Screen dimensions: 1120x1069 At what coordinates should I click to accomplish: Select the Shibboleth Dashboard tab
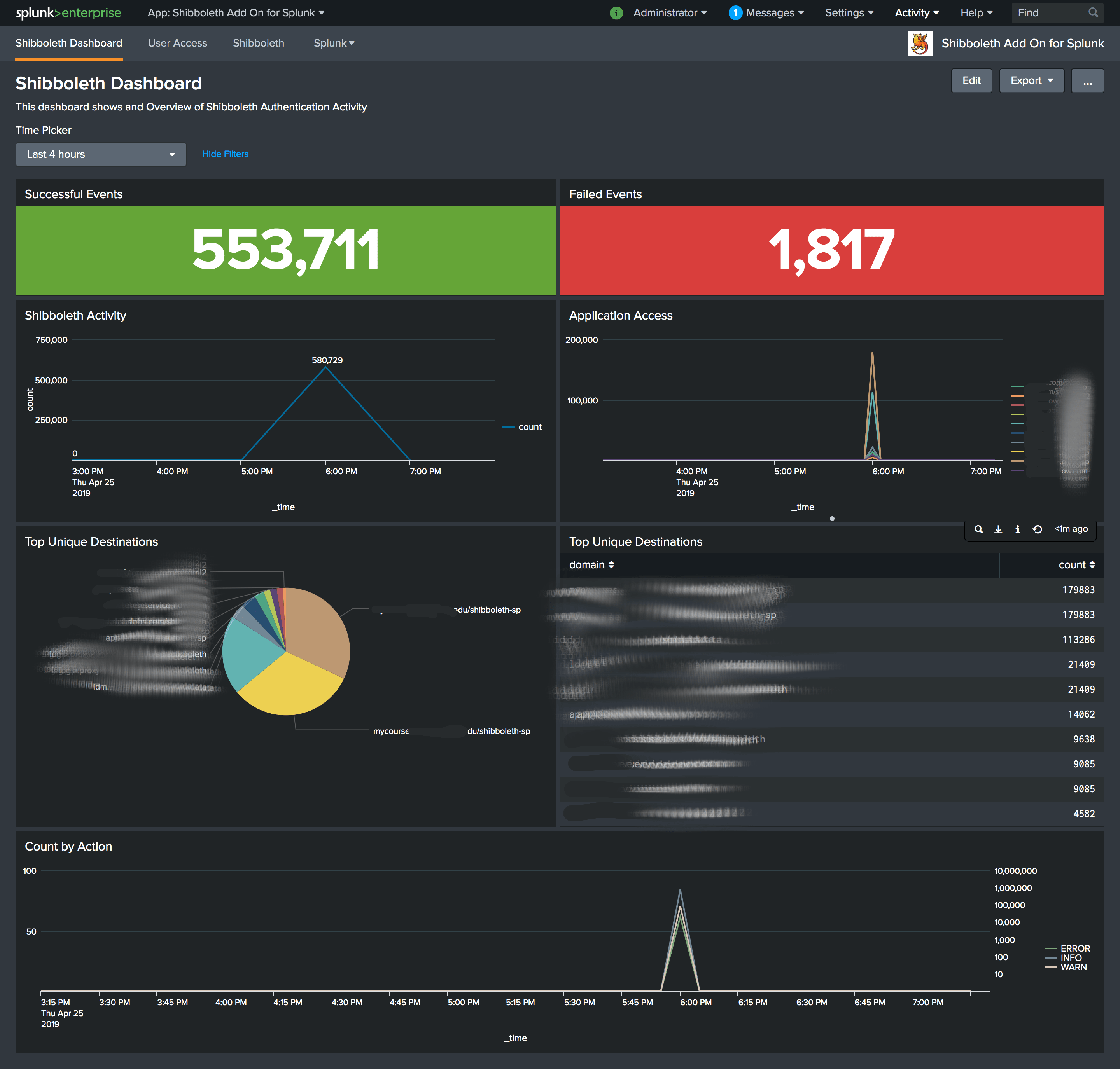68,43
